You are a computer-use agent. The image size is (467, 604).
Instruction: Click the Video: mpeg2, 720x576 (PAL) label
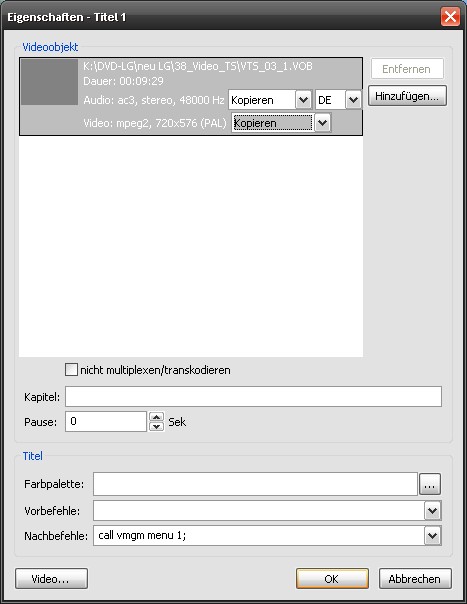(x=155, y=123)
